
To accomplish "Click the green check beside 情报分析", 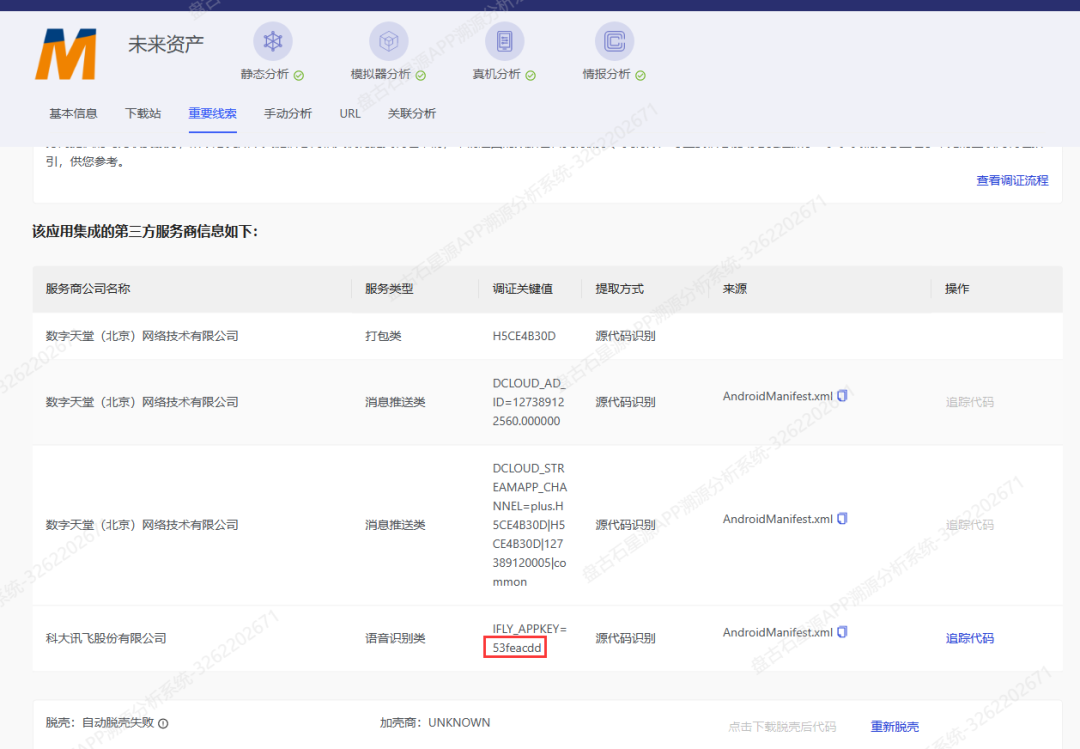I will tap(641, 75).
